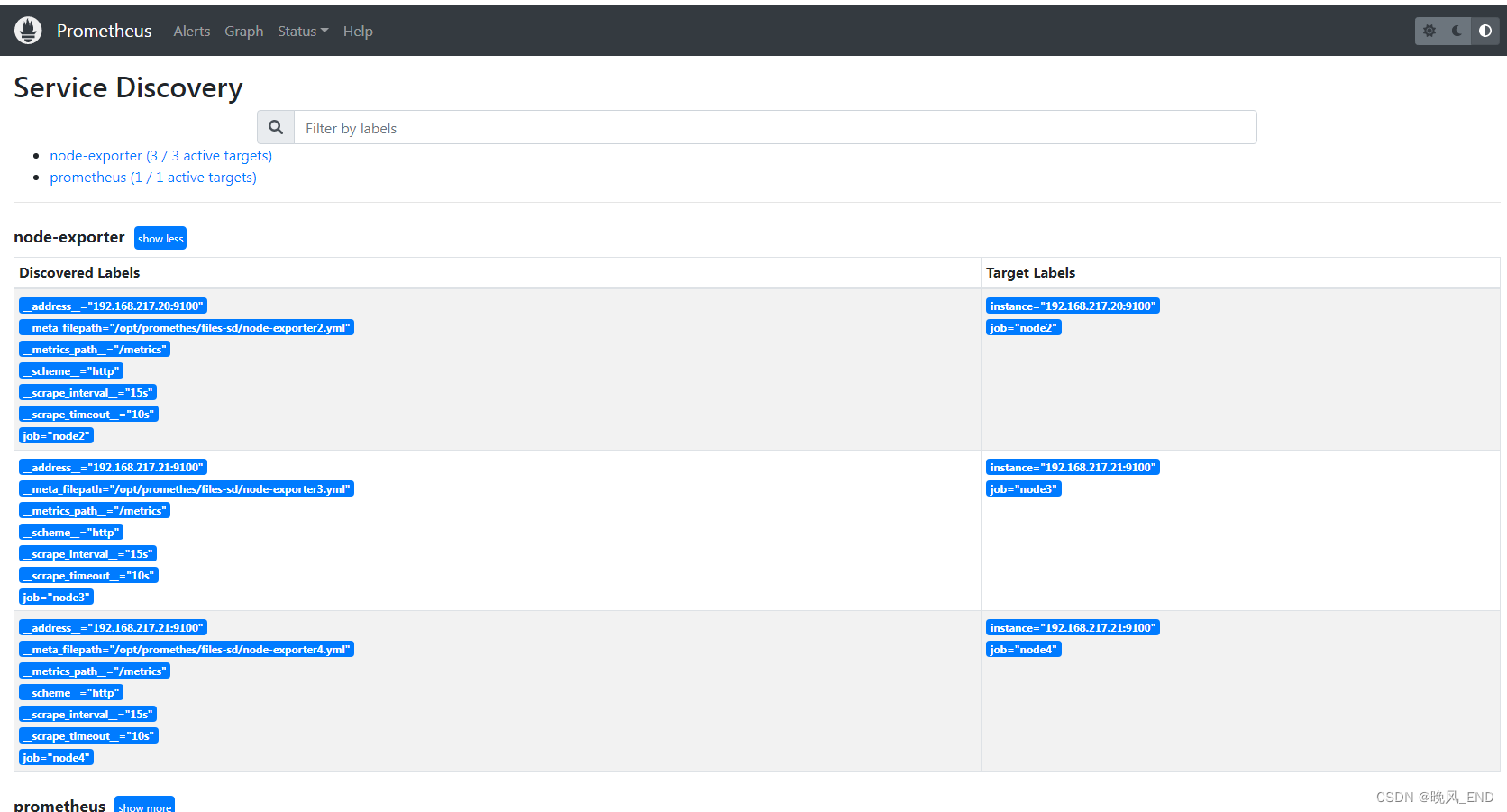Select the auto theme contrast icon
Image resolution: width=1507 pixels, height=812 pixels.
[1485, 31]
